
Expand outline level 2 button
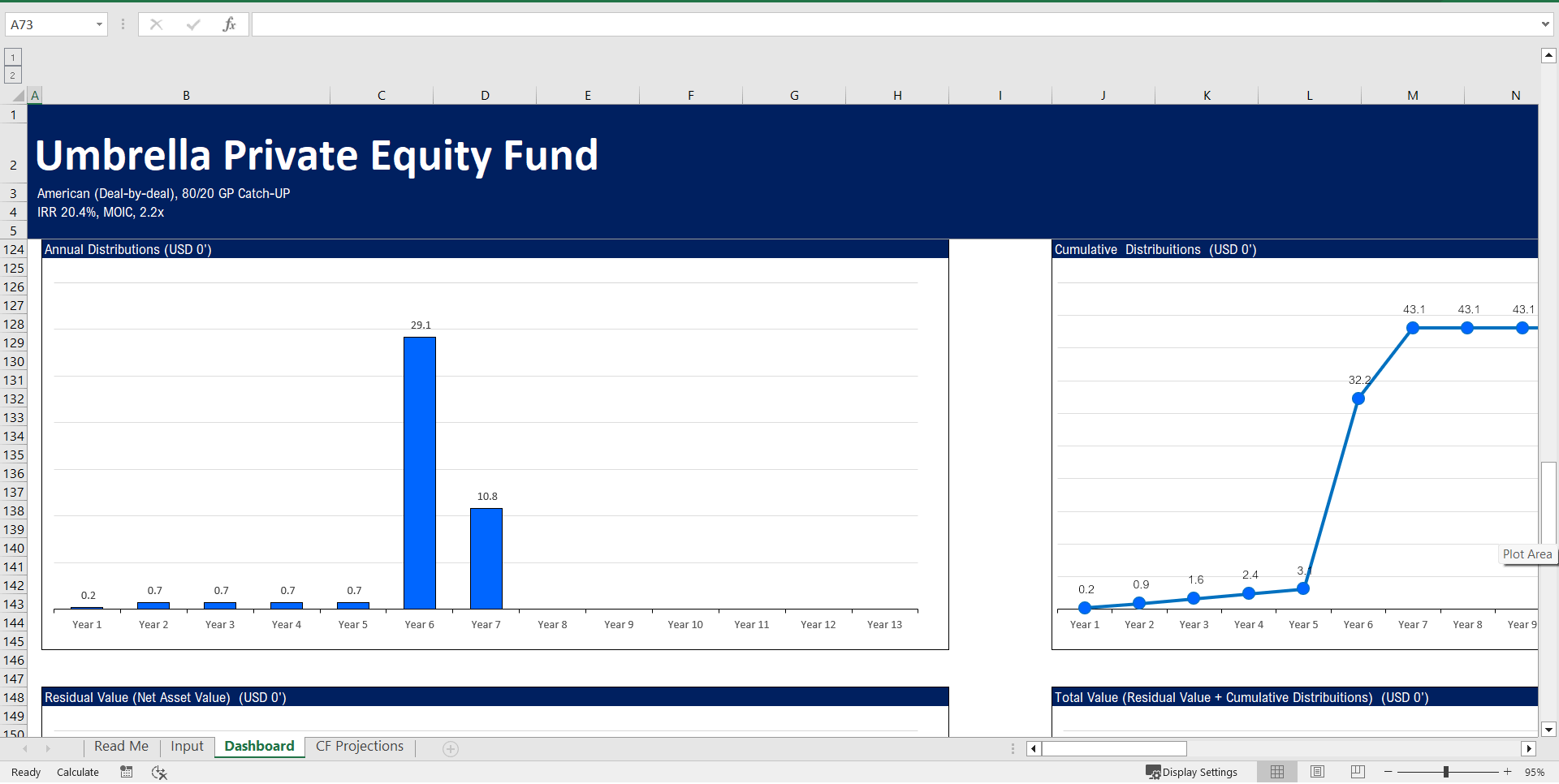click(x=12, y=75)
